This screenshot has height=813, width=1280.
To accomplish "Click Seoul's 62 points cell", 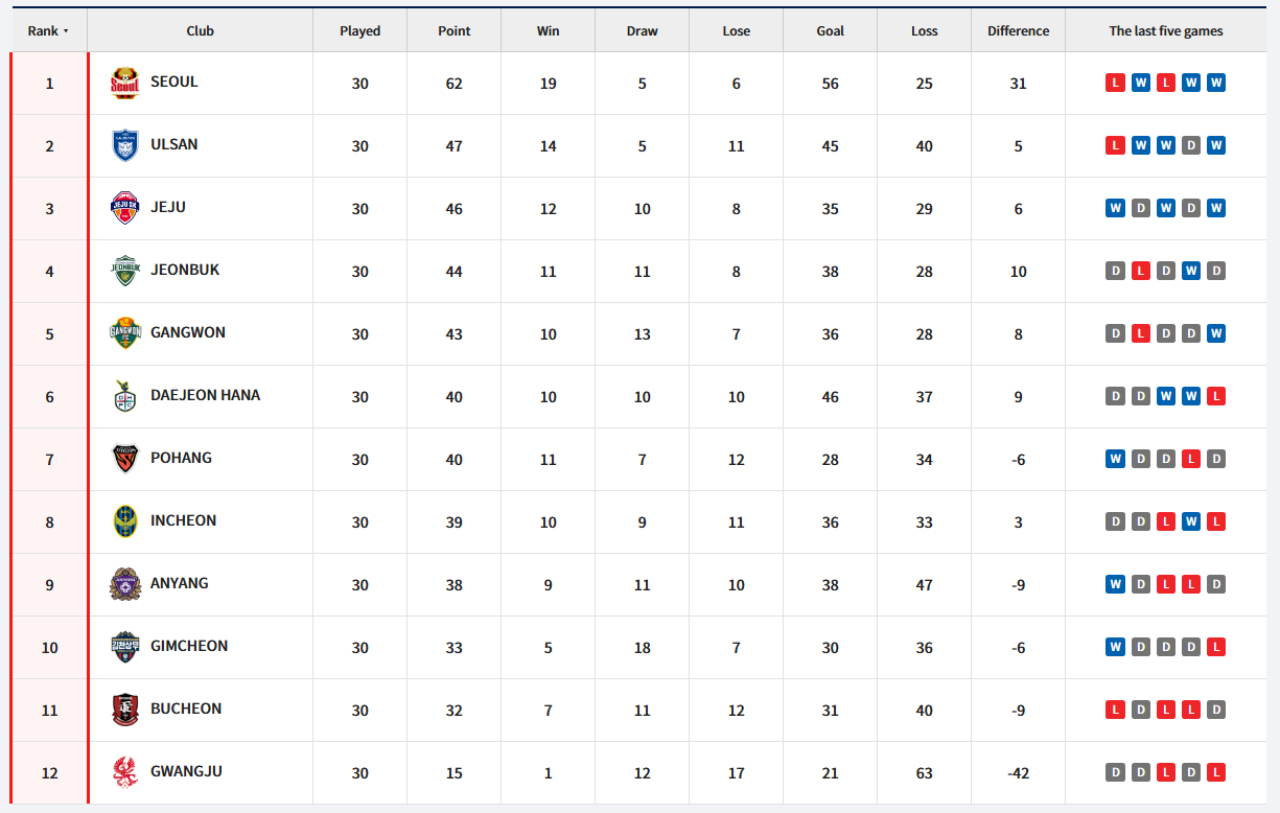I will coord(454,83).
